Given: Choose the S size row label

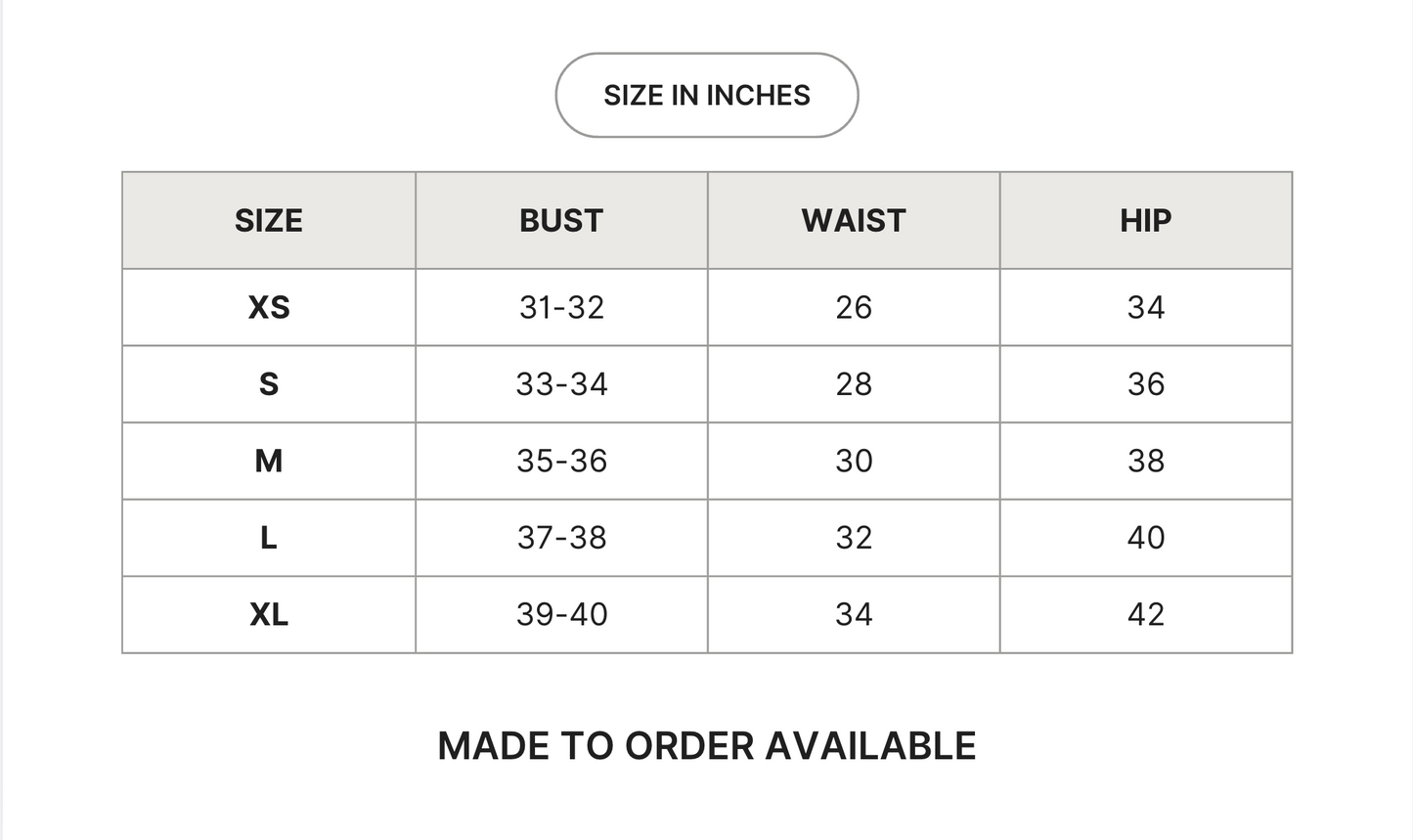Looking at the screenshot, I should pyautogui.click(x=269, y=384).
